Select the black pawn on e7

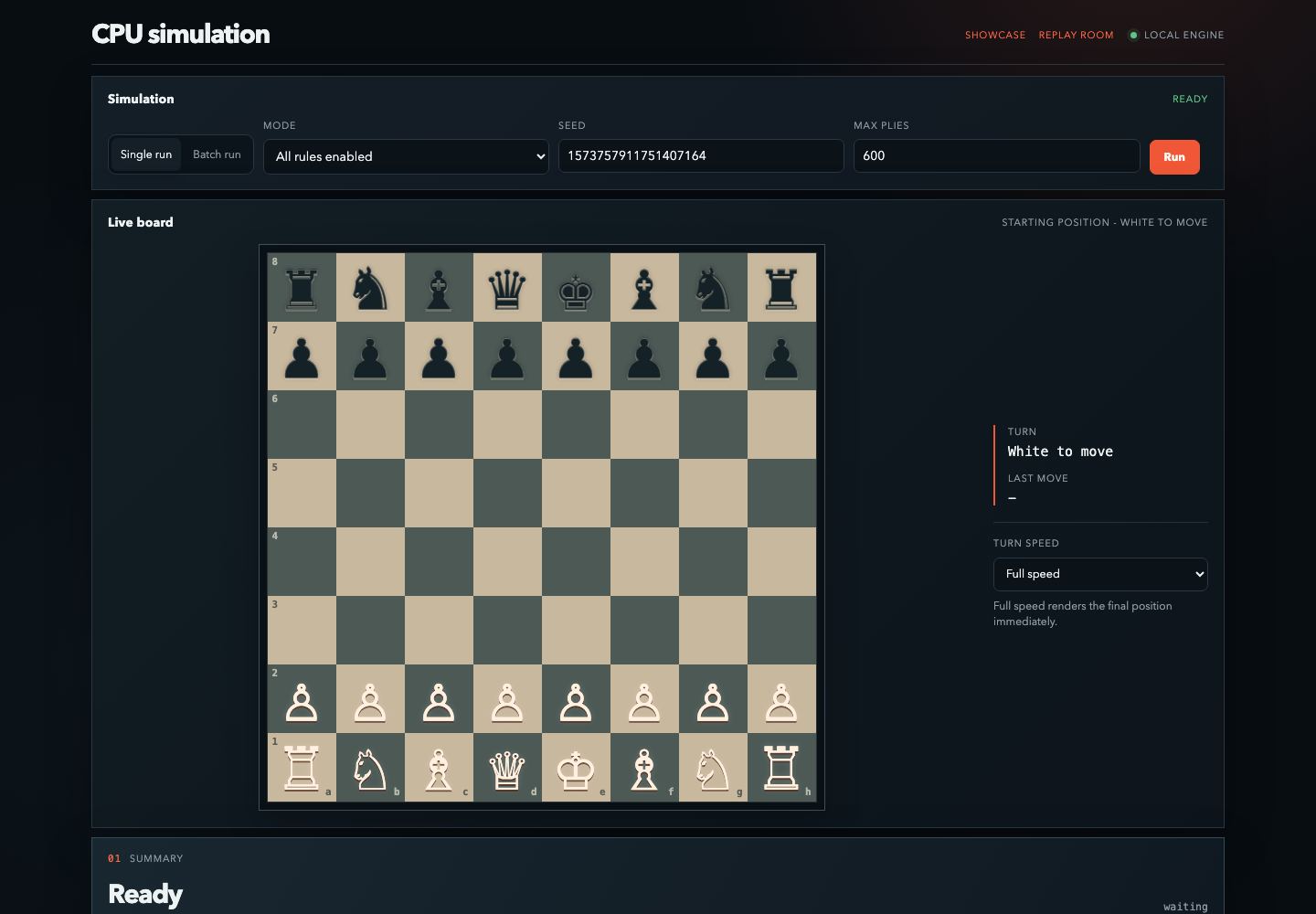coord(576,356)
